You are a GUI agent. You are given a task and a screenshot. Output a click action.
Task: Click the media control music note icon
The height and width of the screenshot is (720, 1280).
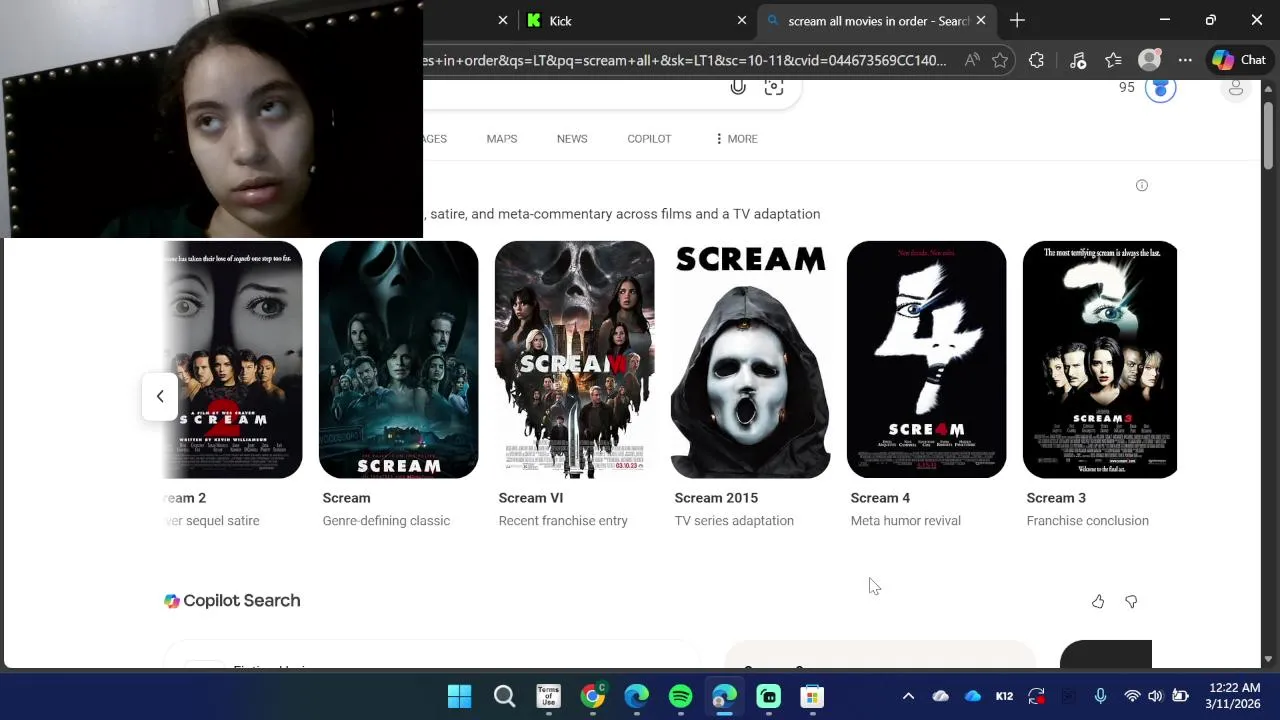click(1078, 60)
